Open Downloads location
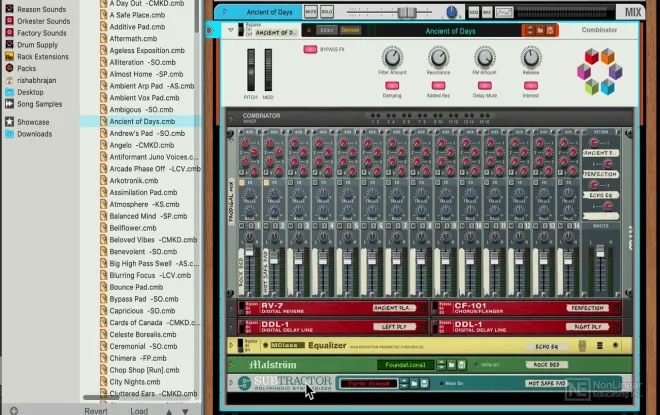 [x=29, y=134]
